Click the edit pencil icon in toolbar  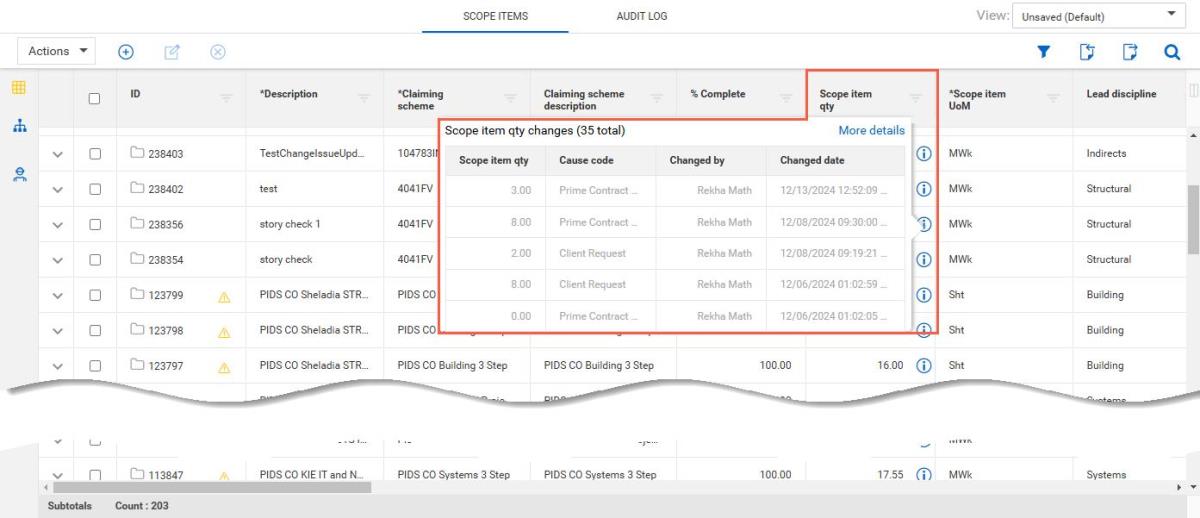tap(170, 51)
